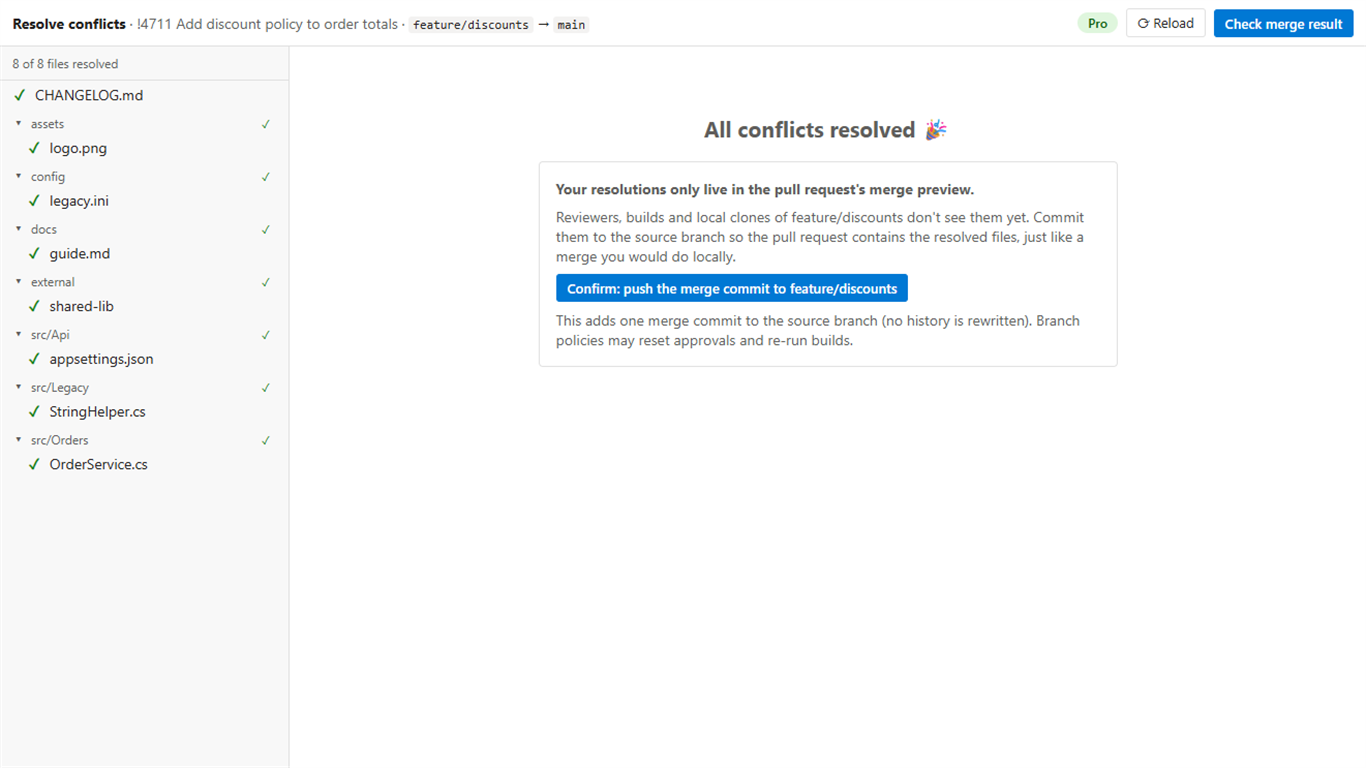Open CHANGELOG.md in the file list

click(89, 96)
